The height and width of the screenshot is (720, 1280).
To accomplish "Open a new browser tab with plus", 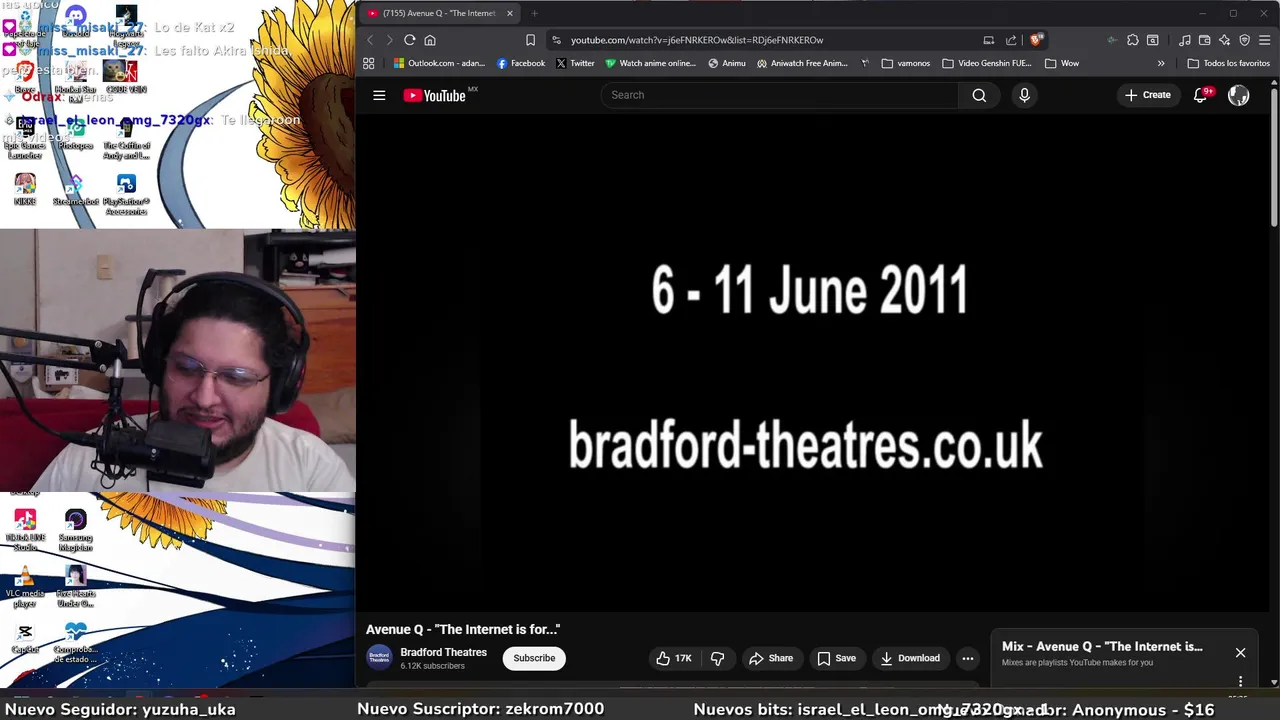I will tap(534, 13).
